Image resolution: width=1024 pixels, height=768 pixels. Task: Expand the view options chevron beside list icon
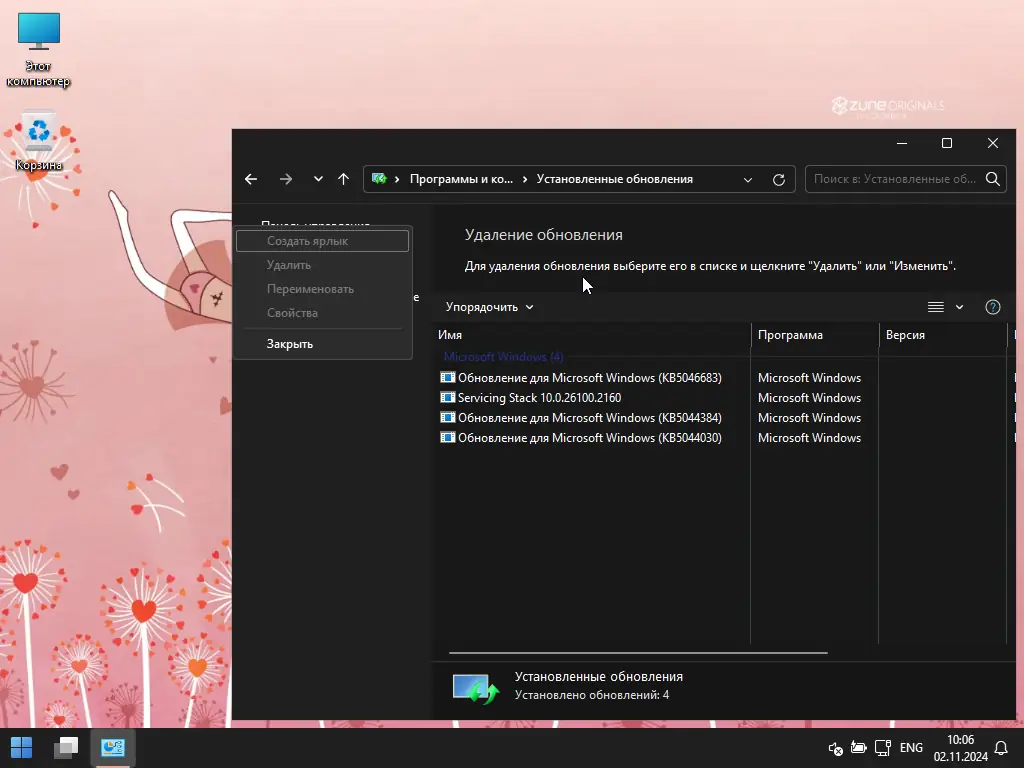[957, 307]
